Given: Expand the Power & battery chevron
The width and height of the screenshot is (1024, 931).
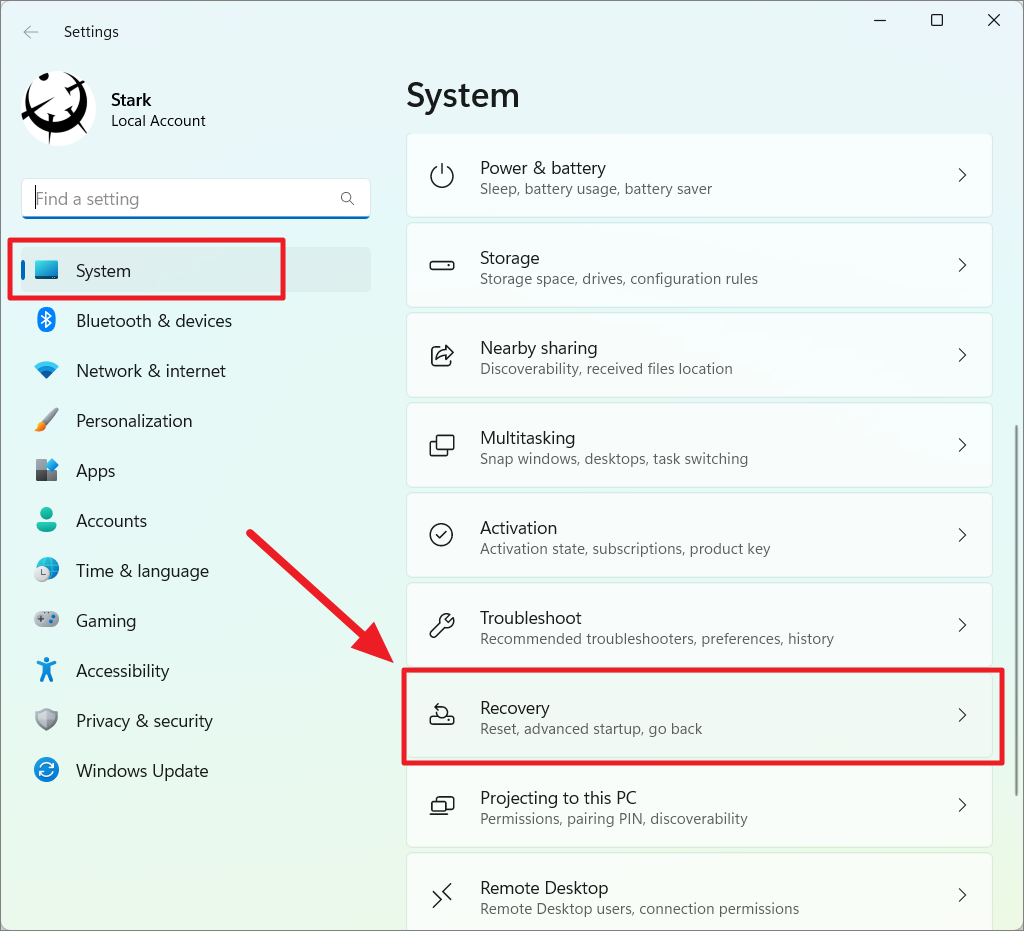Looking at the screenshot, I should tap(962, 176).
